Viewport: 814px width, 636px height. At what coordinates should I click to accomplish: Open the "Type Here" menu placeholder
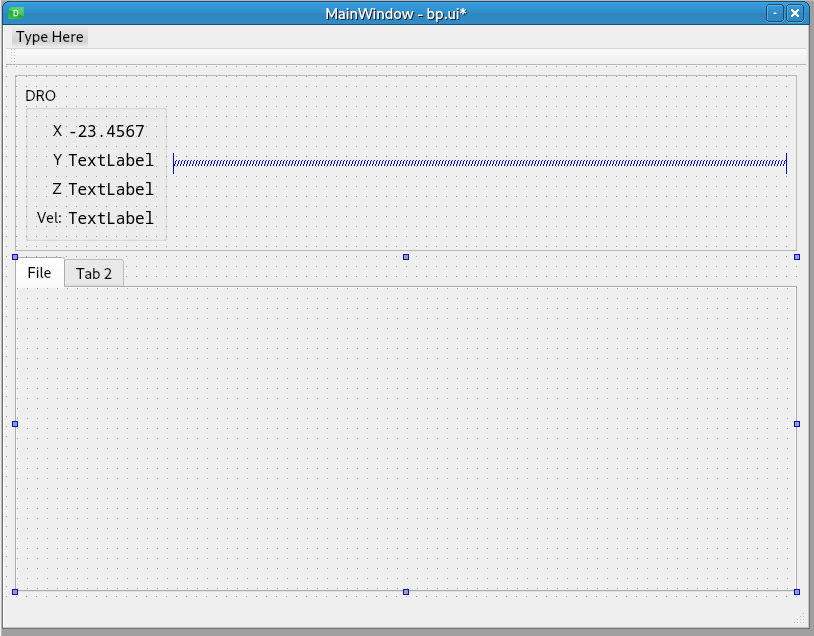[x=50, y=37]
